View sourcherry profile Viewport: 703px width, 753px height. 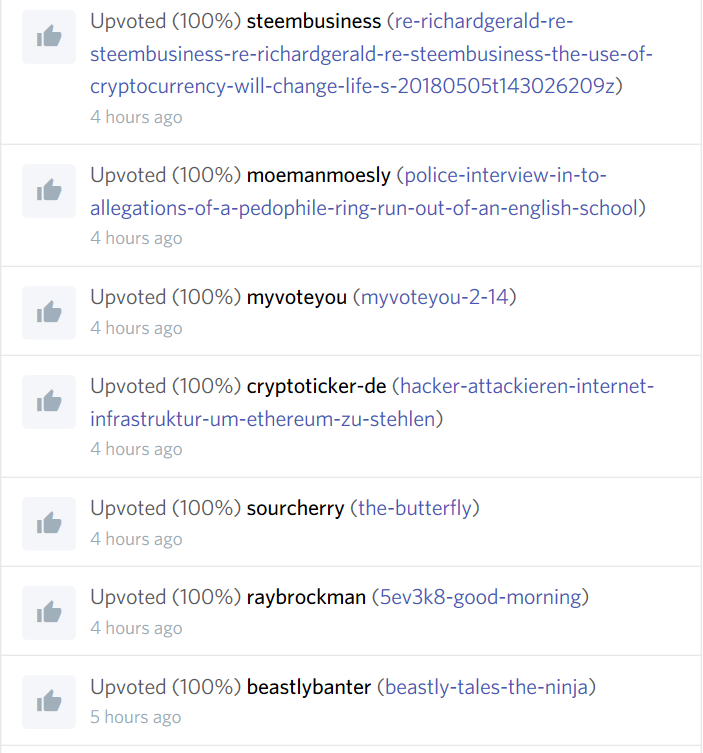(x=295, y=508)
